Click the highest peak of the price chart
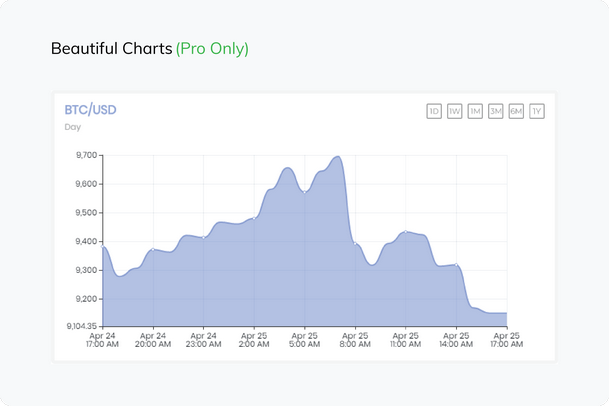Screen dimensions: 609x406 tap(338, 157)
